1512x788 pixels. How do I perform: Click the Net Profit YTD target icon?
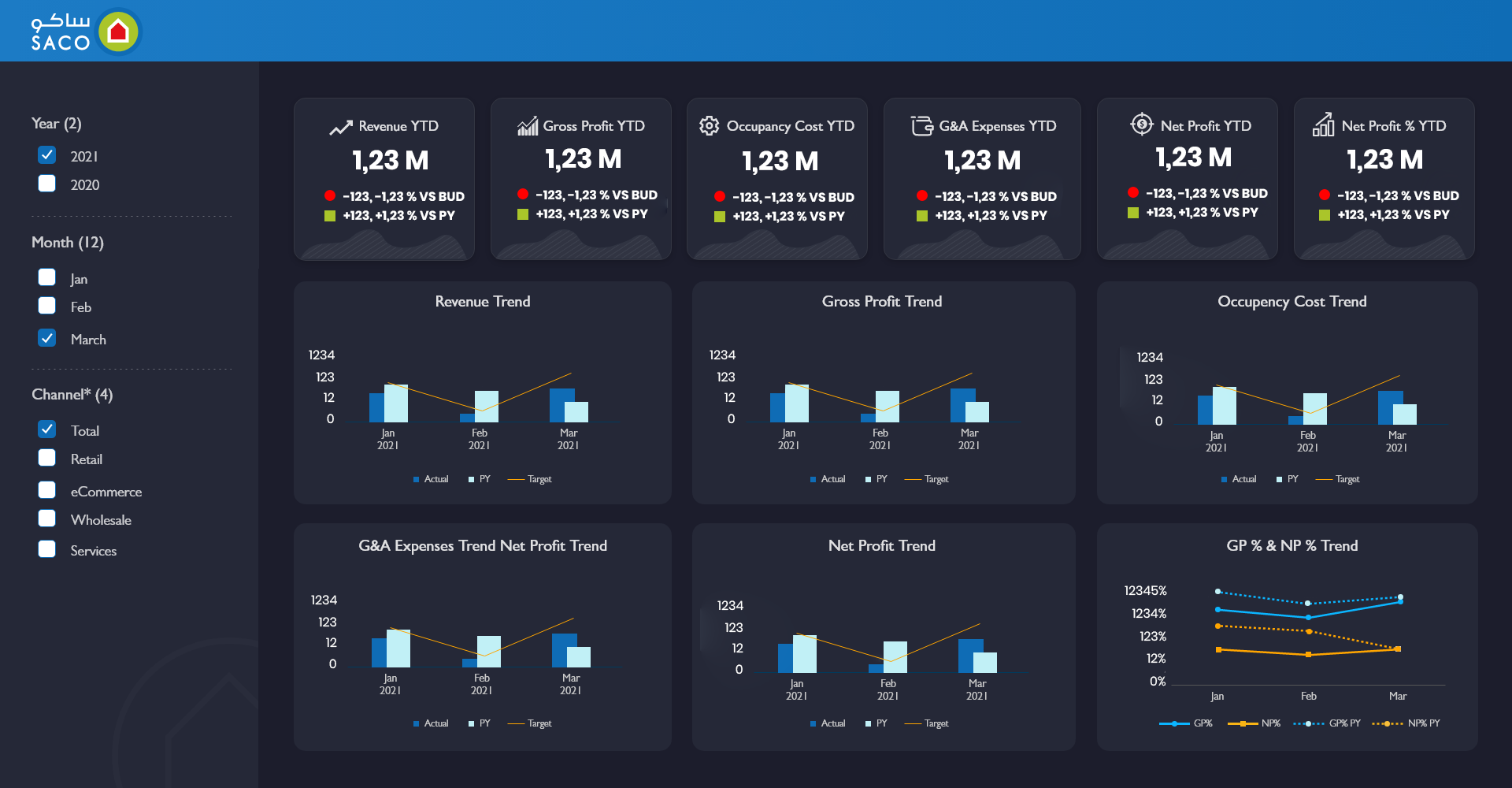(1141, 124)
